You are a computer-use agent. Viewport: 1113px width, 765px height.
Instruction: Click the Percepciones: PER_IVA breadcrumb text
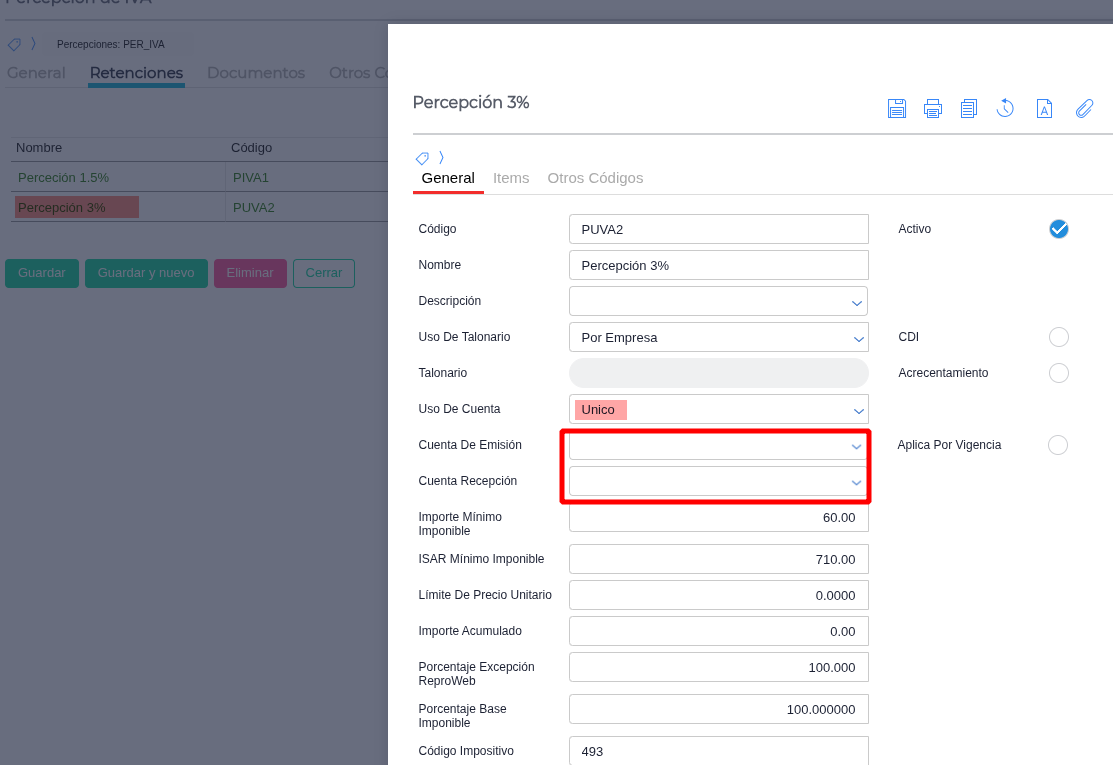(x=111, y=44)
